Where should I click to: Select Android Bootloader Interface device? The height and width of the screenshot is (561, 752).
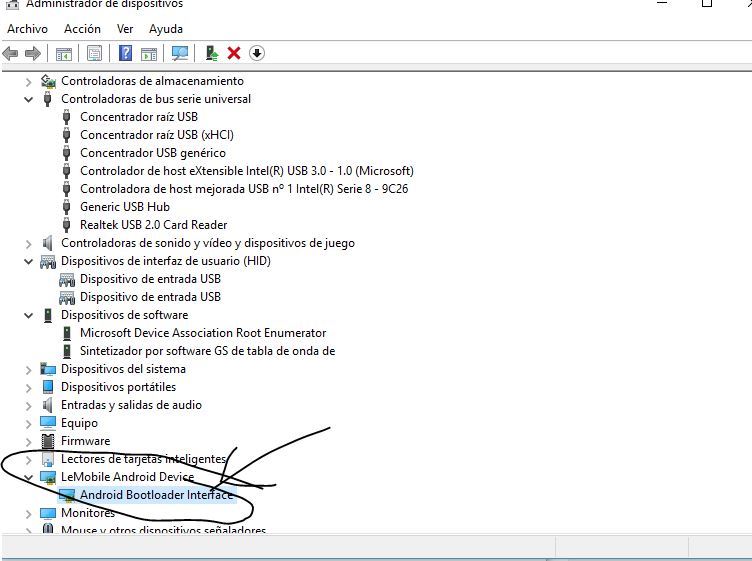[x=156, y=495]
